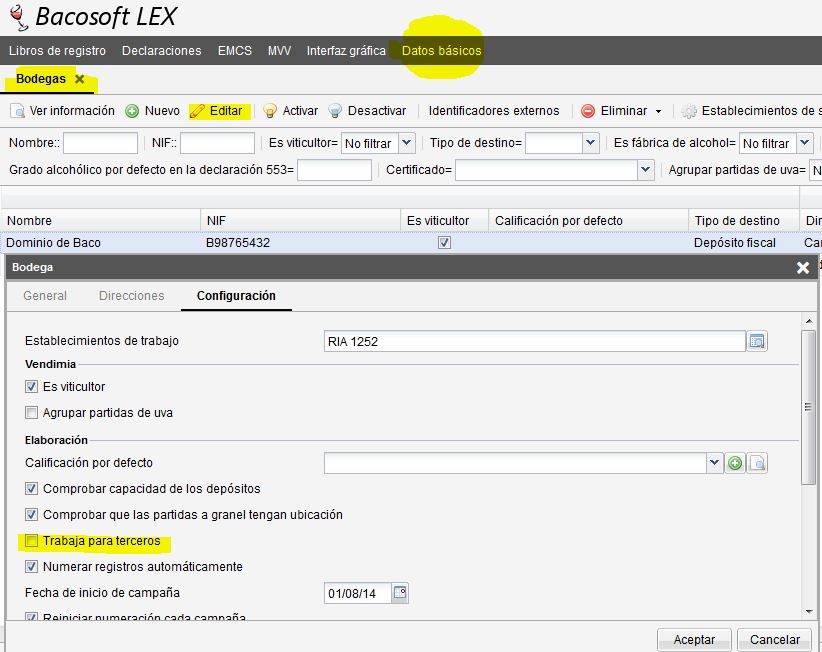822x652 pixels.
Task: Open the EMCS menu
Action: (x=235, y=51)
